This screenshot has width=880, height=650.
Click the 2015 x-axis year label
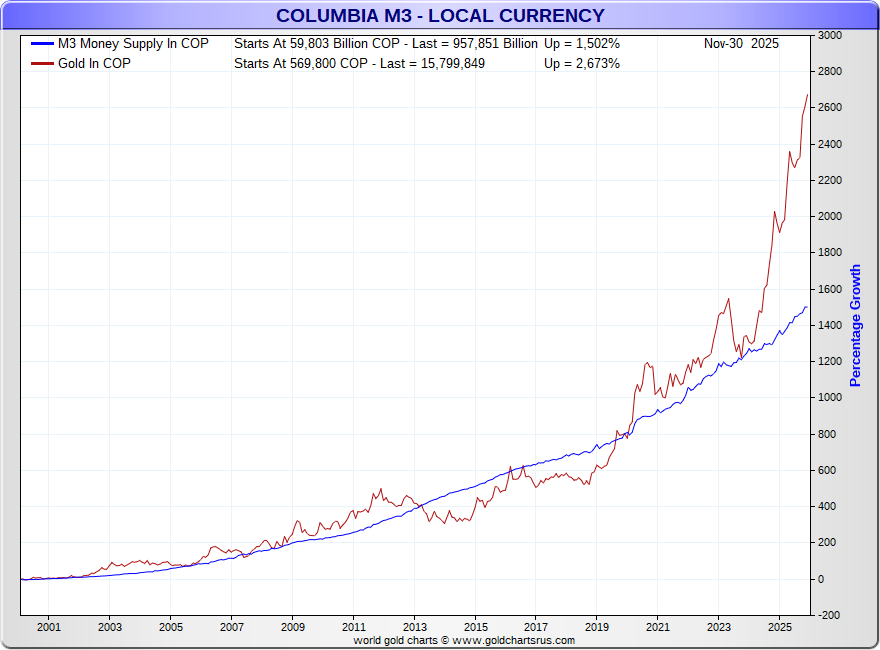tap(475, 627)
